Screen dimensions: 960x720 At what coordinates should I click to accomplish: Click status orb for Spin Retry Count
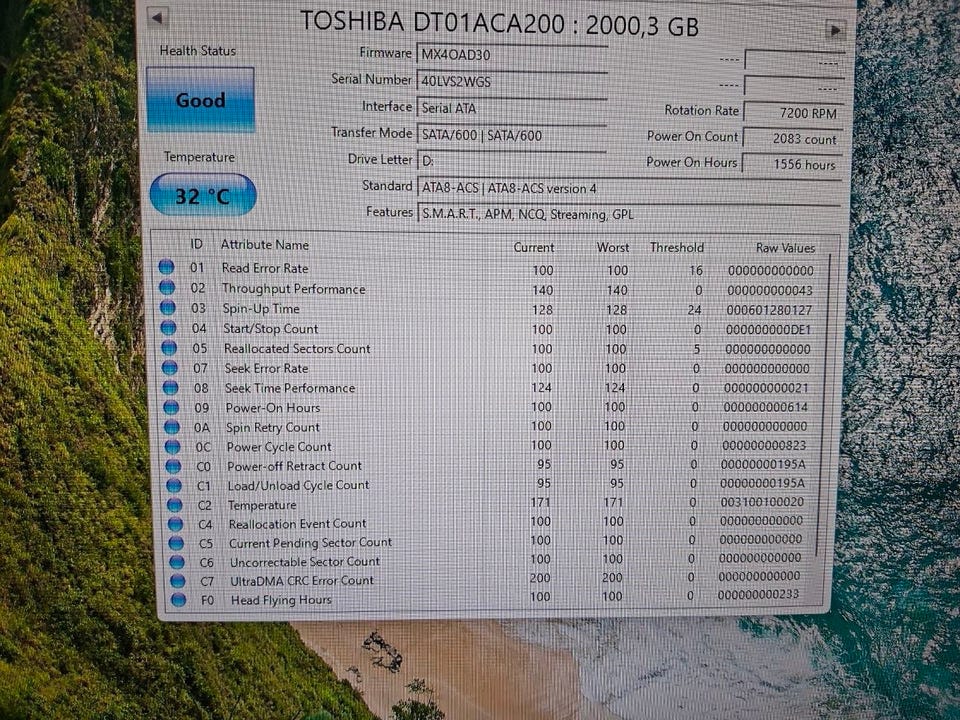pyautogui.click(x=172, y=427)
